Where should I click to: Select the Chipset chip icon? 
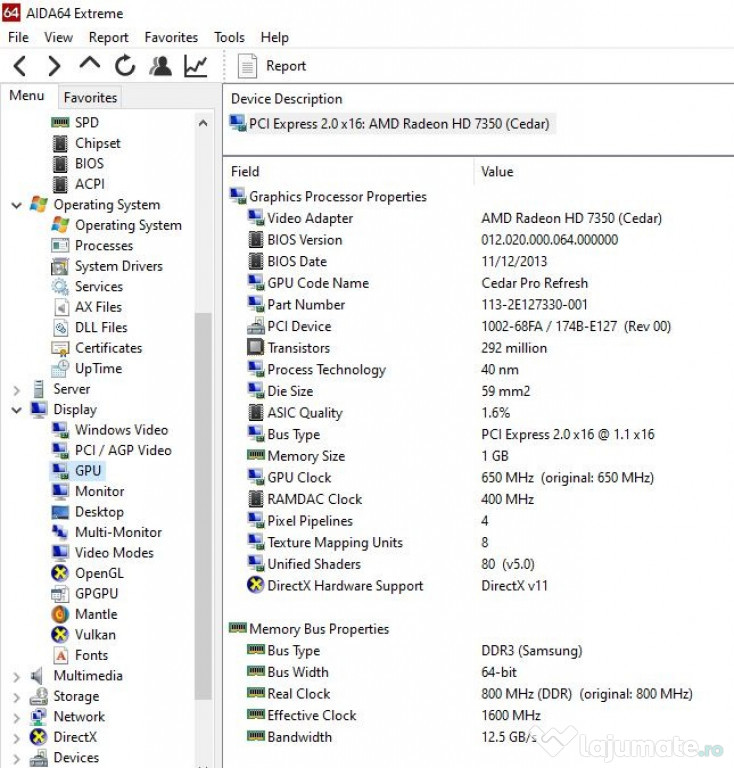[x=60, y=143]
